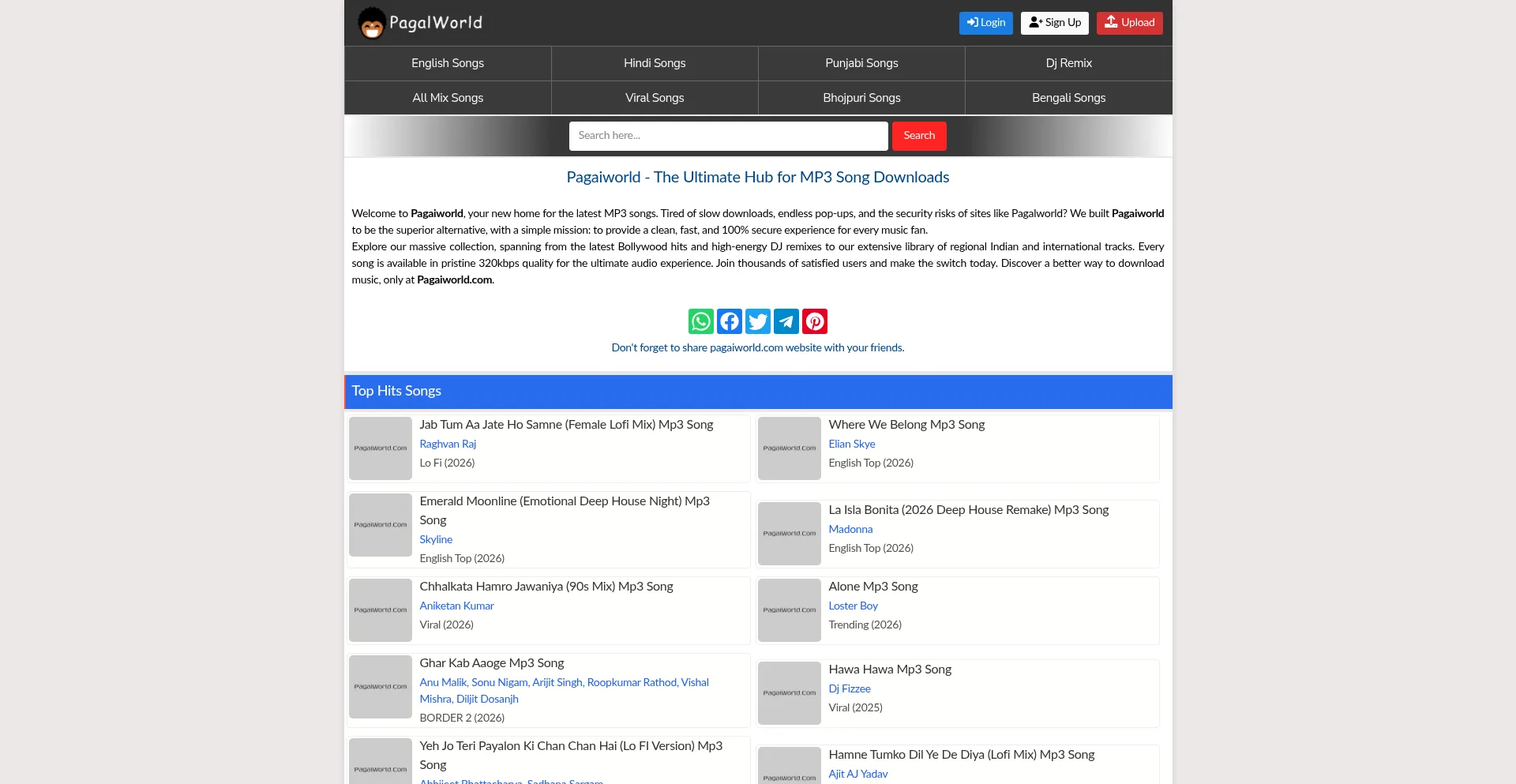Open the English Songs category

(x=448, y=63)
